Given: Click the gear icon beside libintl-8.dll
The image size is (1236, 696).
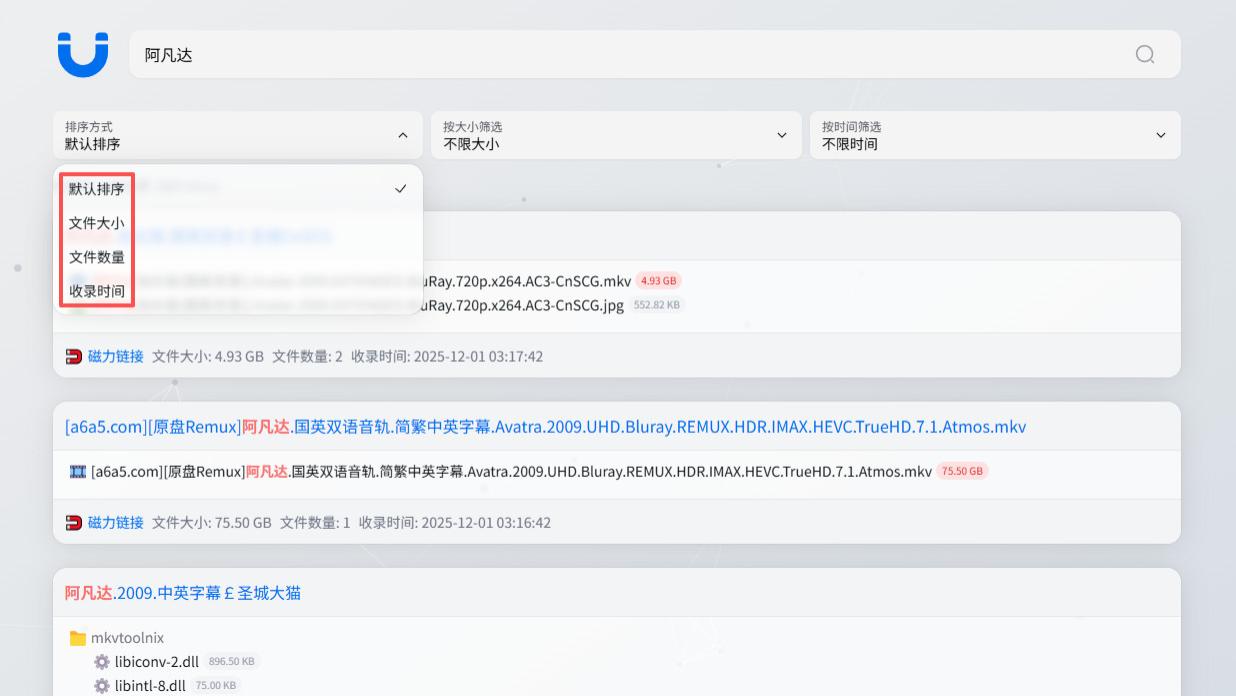Looking at the screenshot, I should 99,685.
